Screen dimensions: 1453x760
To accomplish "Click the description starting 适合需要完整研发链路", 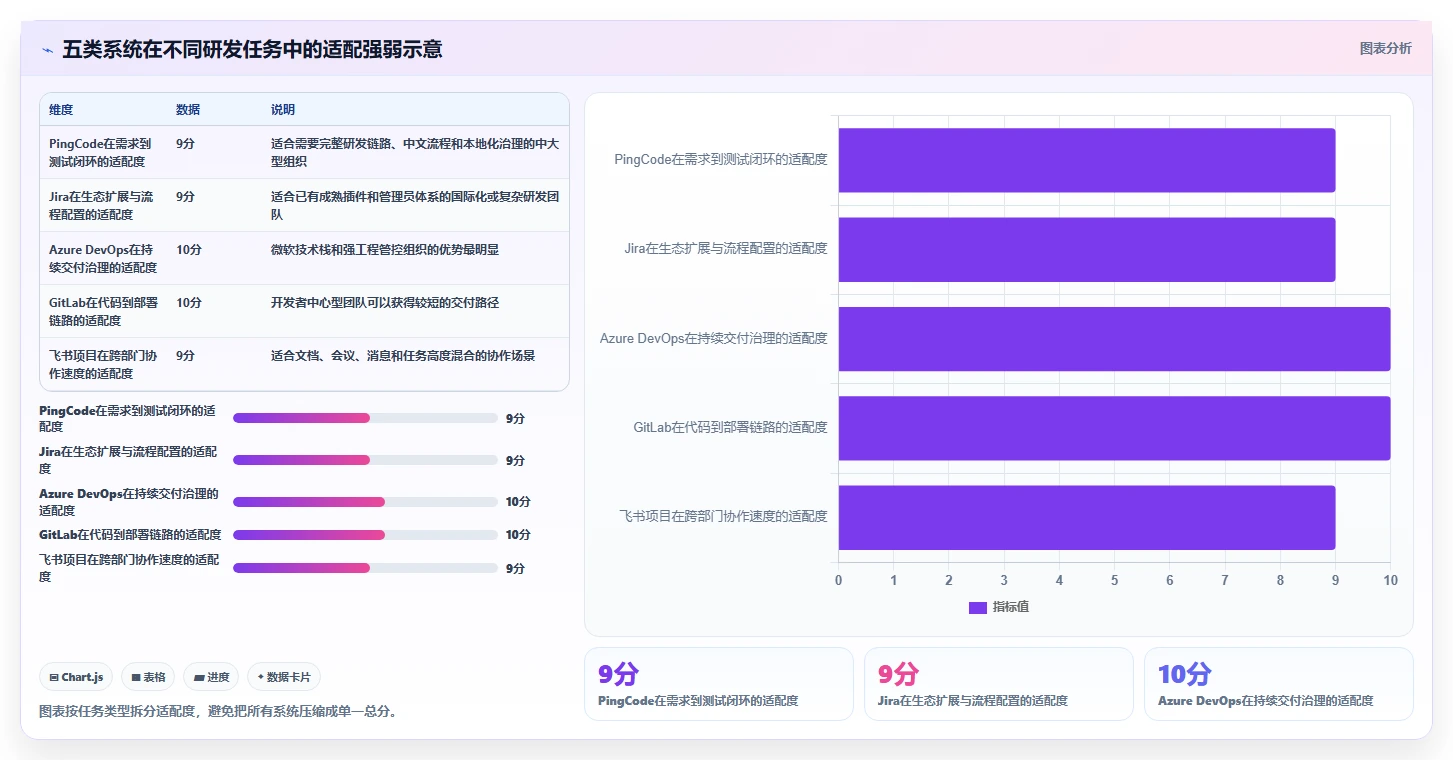I will click(x=415, y=152).
